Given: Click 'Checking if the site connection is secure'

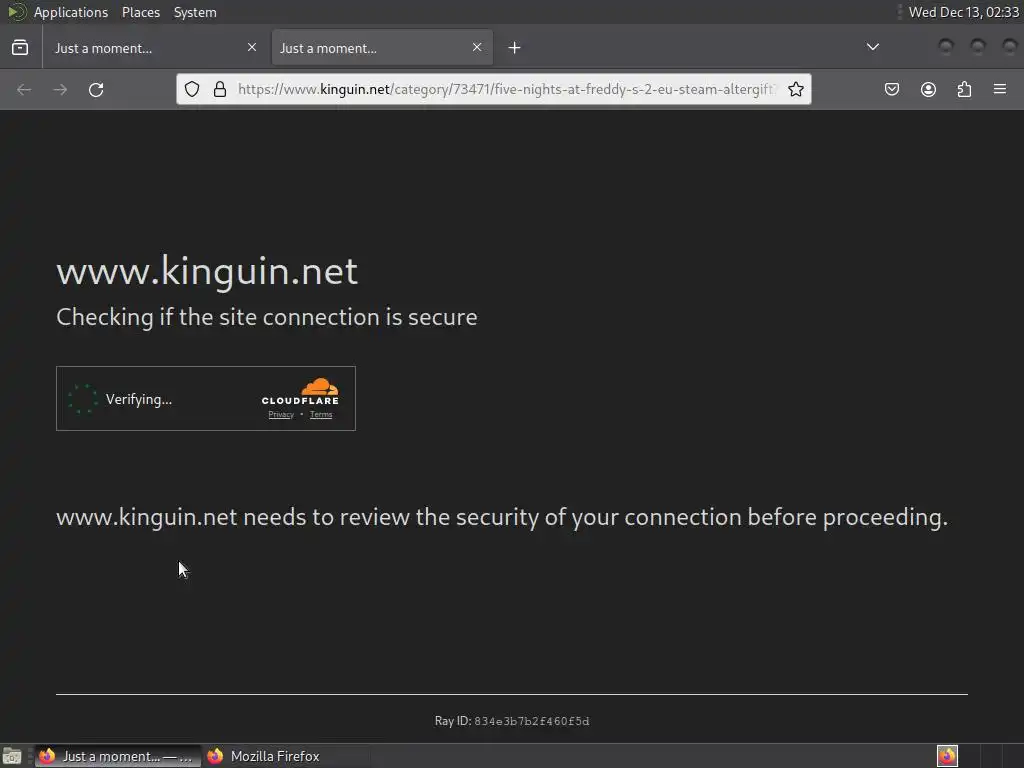Looking at the screenshot, I should coord(266,317).
